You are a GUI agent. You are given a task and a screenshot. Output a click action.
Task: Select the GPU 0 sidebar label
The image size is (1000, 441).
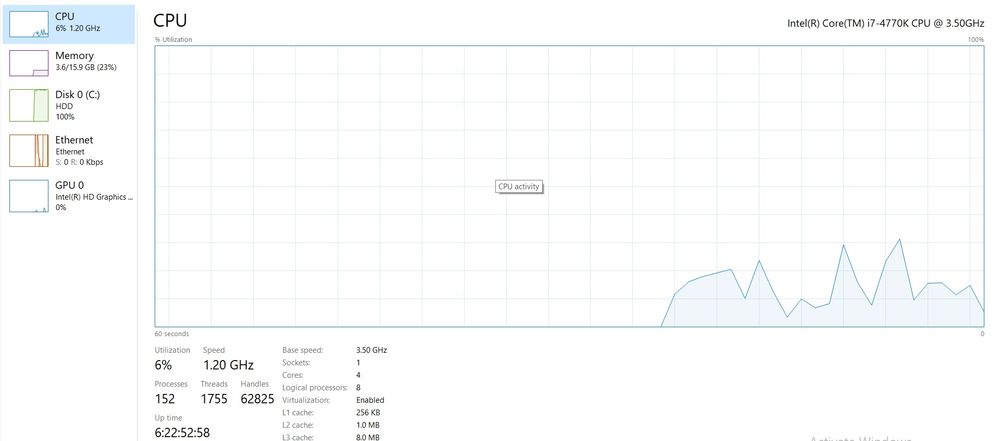point(70,185)
